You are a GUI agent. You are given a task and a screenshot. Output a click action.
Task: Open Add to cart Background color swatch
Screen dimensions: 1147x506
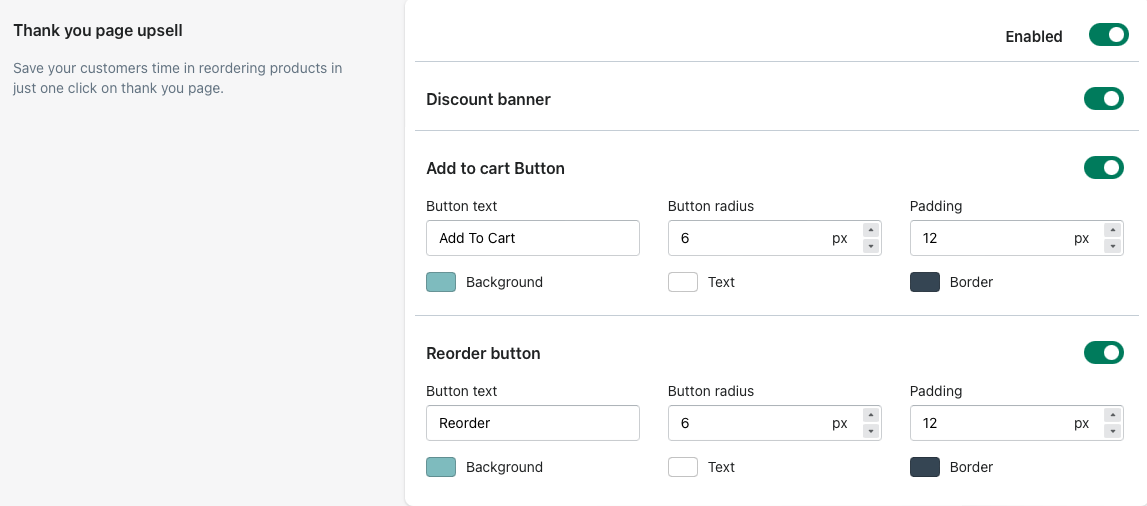pos(441,282)
